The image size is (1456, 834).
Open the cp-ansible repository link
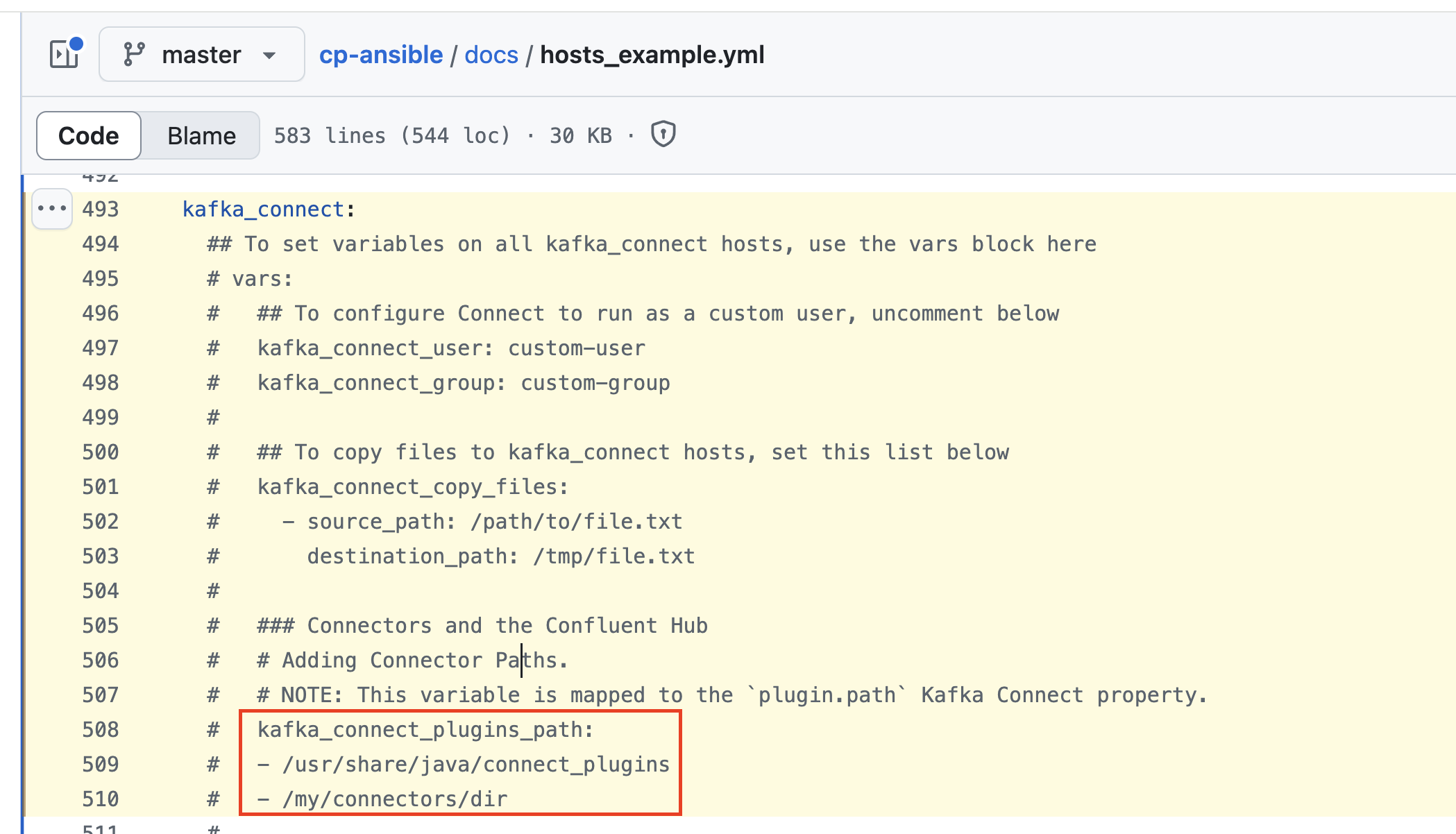coord(381,55)
